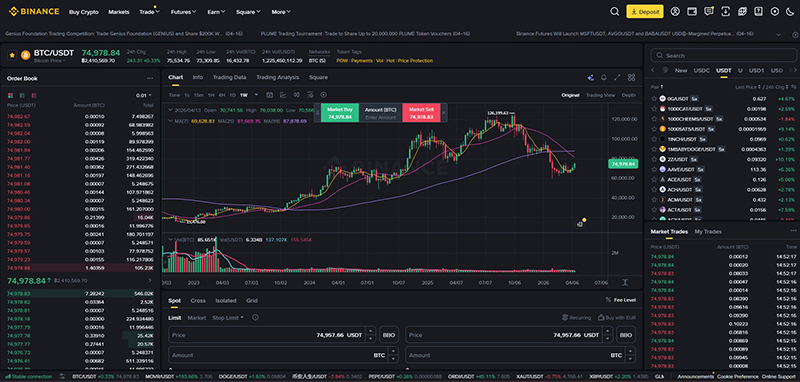Open the user profile icon
800x382 pixels.
click(x=676, y=11)
